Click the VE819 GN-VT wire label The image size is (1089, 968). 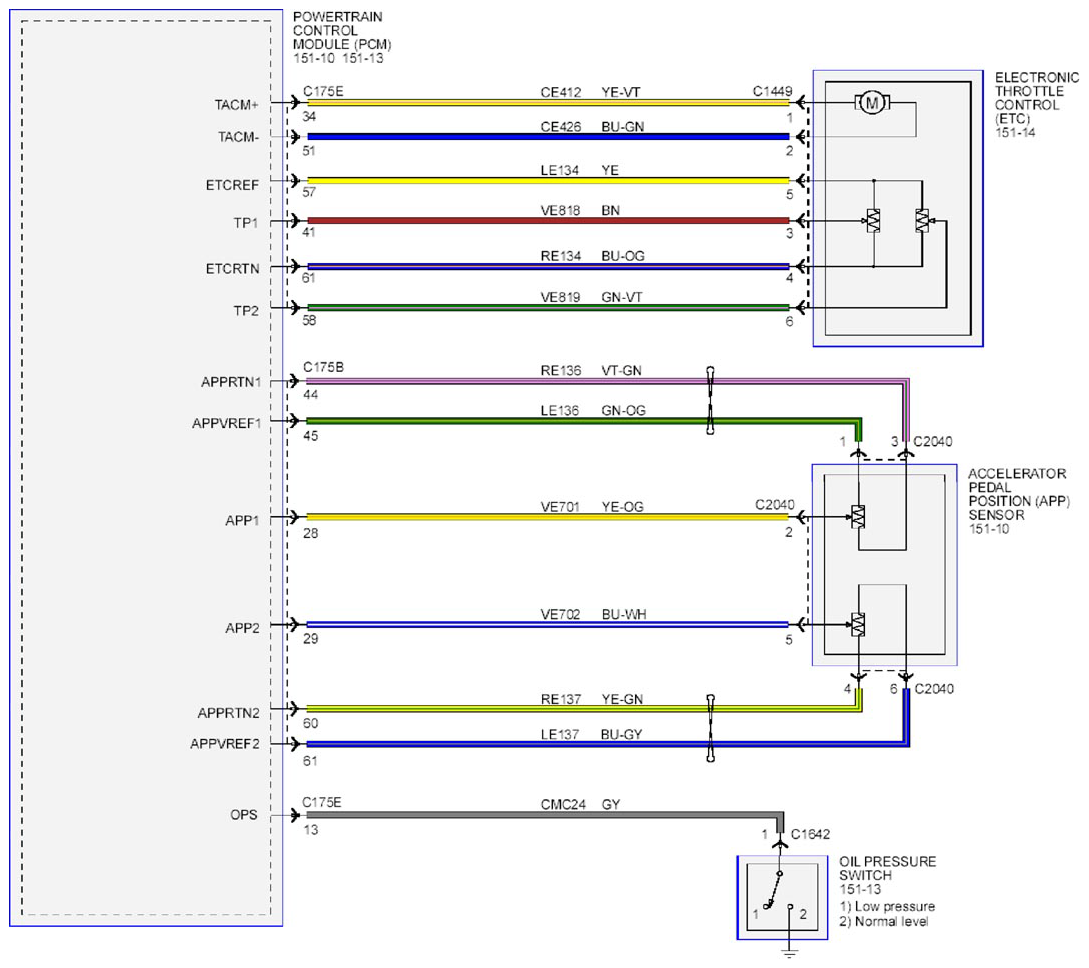coord(591,297)
